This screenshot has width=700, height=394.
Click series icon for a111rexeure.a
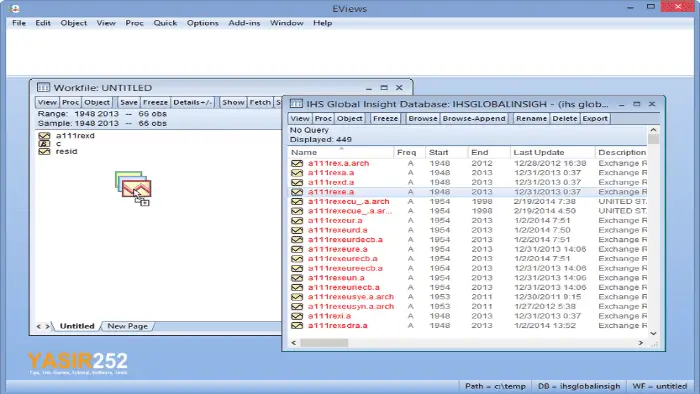pyautogui.click(x=297, y=249)
